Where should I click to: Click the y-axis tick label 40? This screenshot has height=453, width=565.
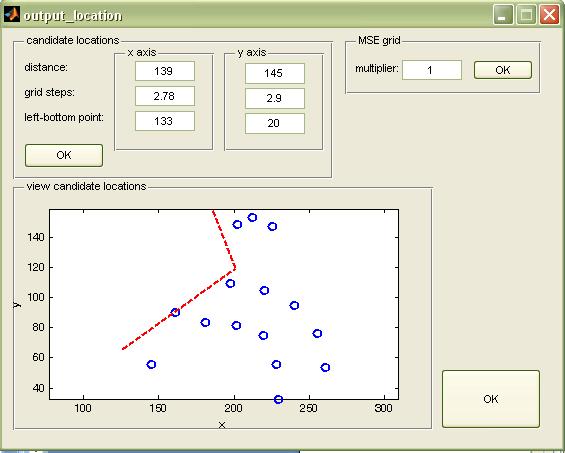tap(39, 388)
